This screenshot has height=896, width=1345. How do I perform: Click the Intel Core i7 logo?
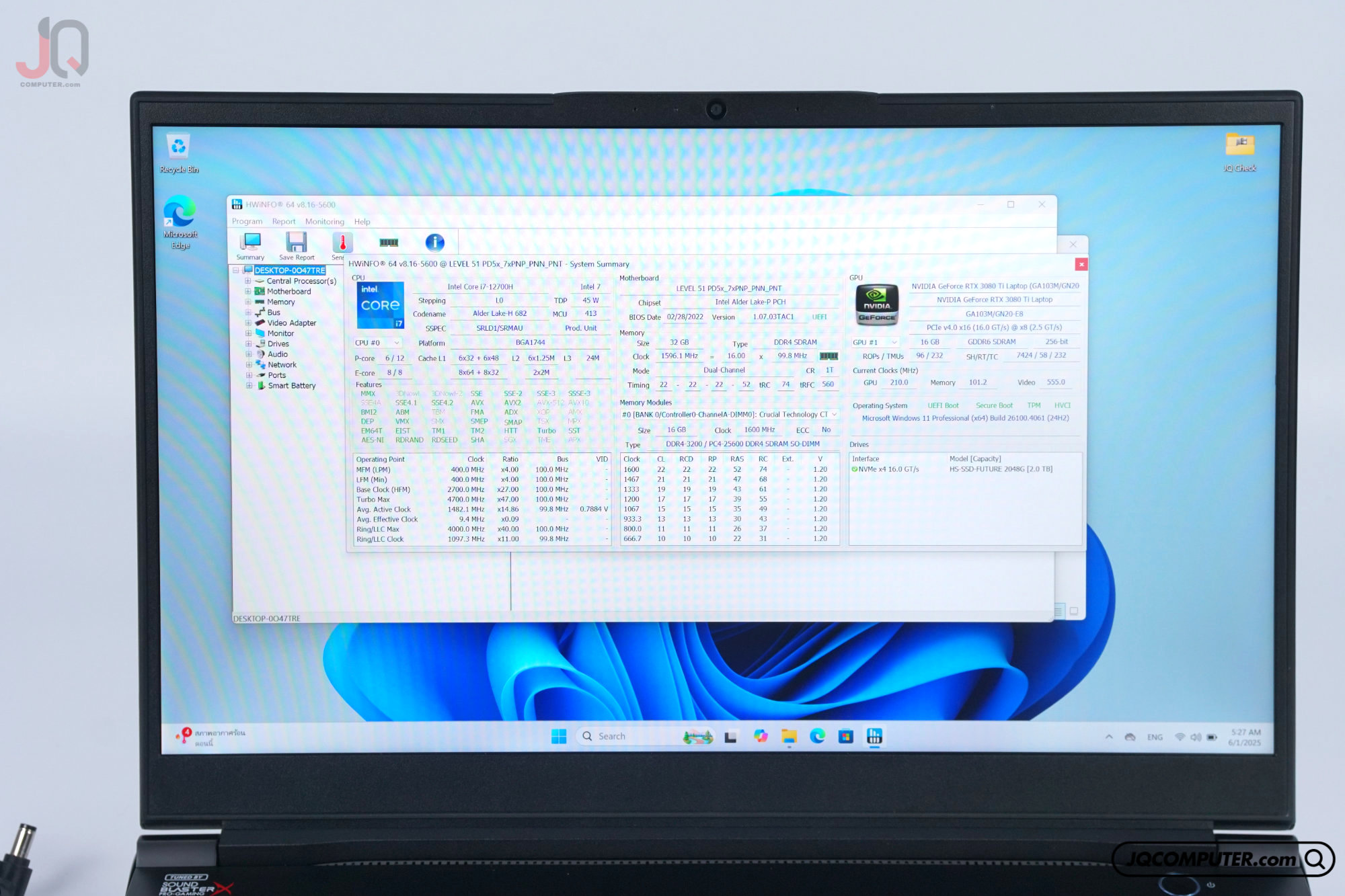(381, 305)
